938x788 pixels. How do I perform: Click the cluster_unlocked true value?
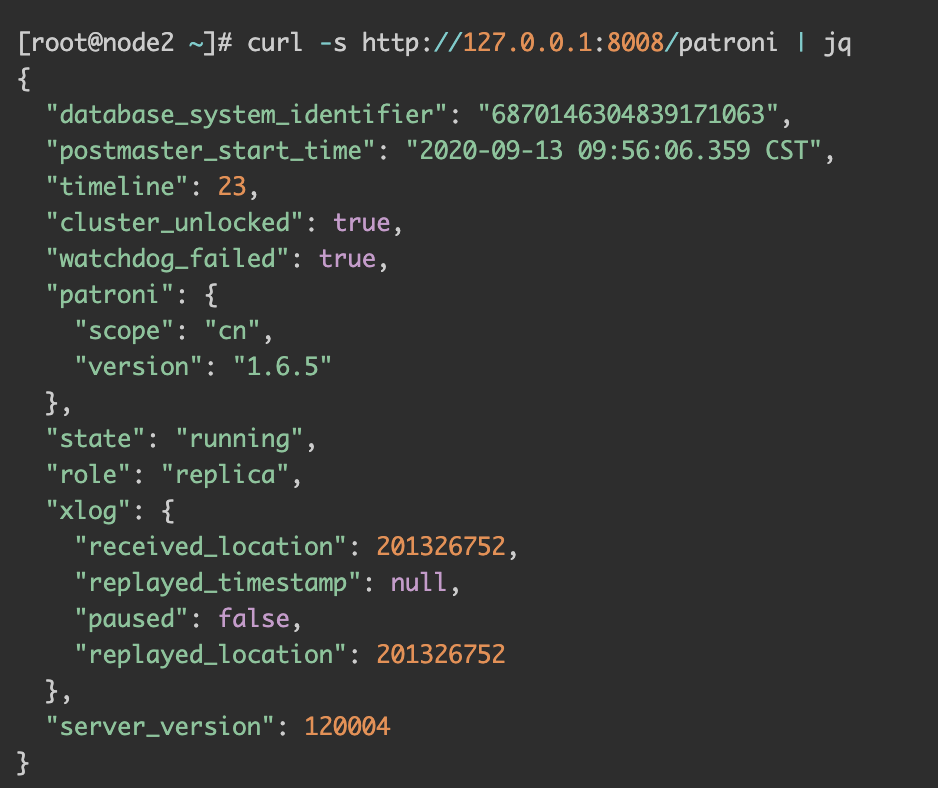362,223
